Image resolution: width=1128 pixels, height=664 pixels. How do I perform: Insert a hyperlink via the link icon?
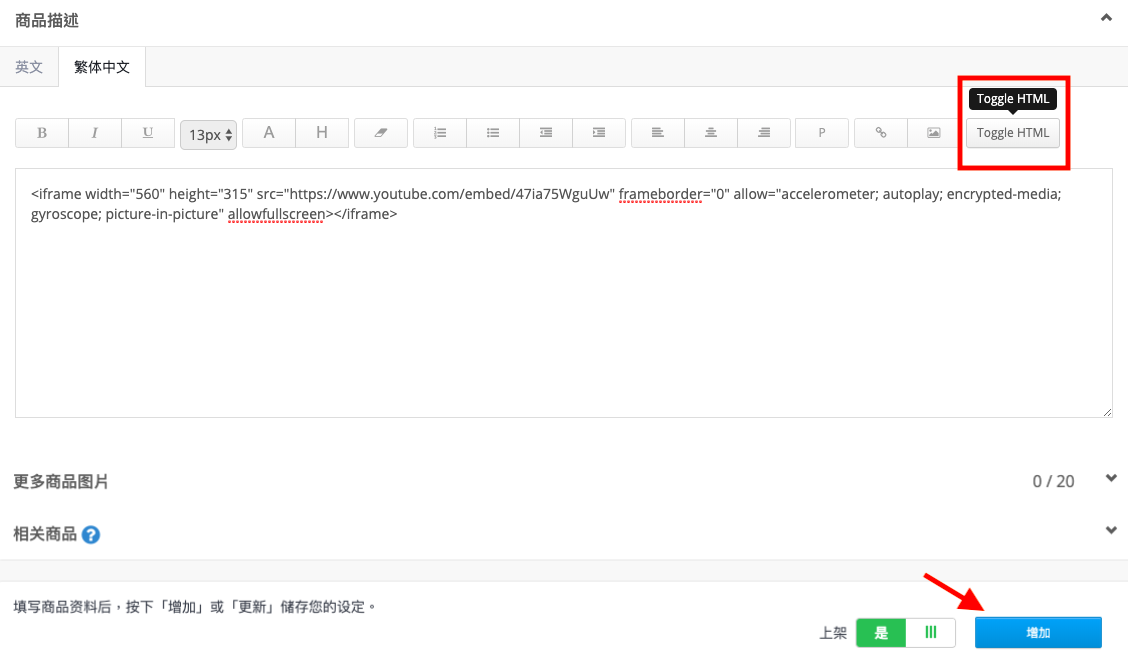tap(881, 133)
